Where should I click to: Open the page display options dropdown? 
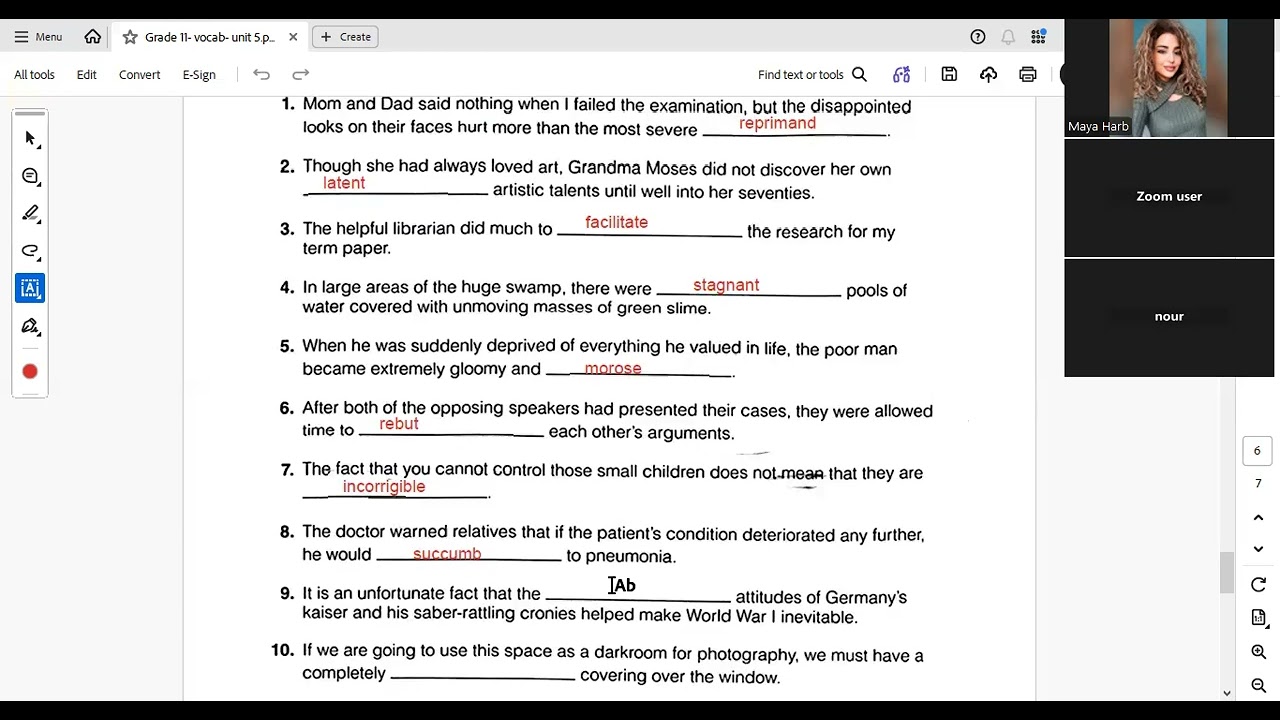pos(1258,618)
